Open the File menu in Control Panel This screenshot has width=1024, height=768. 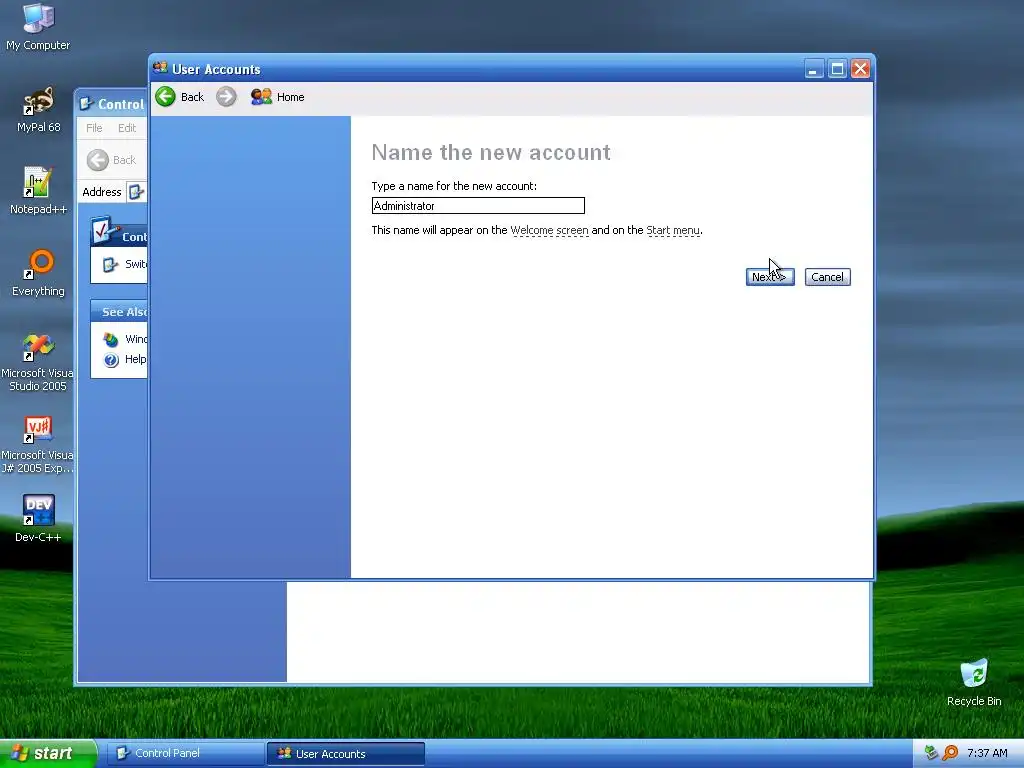[94, 128]
